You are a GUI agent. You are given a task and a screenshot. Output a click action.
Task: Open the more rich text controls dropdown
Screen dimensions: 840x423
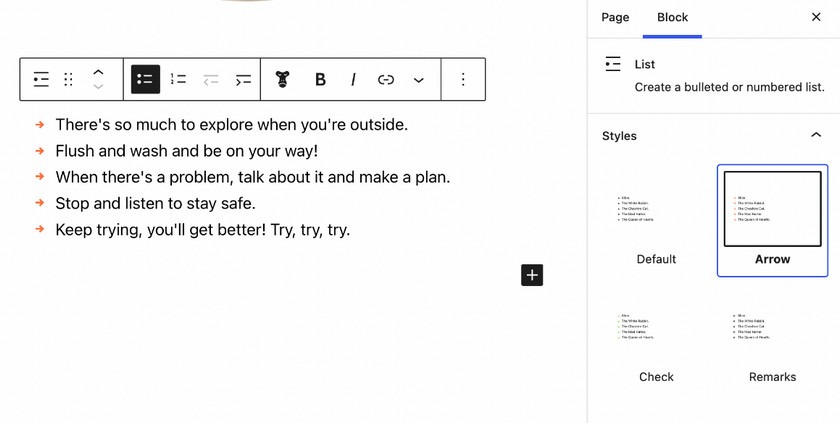click(x=418, y=80)
